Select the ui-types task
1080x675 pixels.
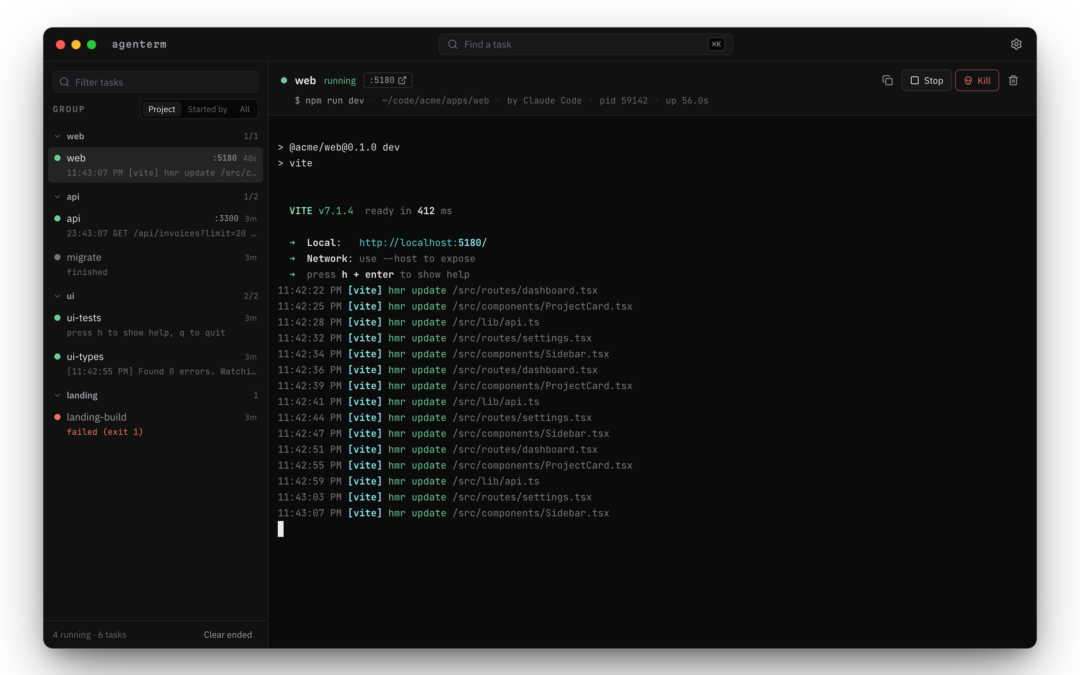click(156, 363)
